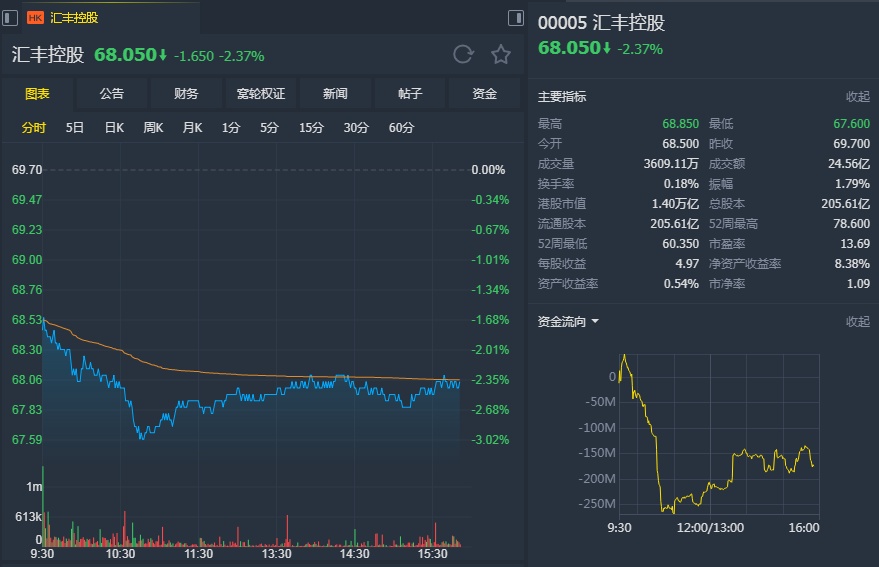Screen dimensions: 879x567
Task: Toggle the right sidebar panel icon
Action: click(x=516, y=17)
